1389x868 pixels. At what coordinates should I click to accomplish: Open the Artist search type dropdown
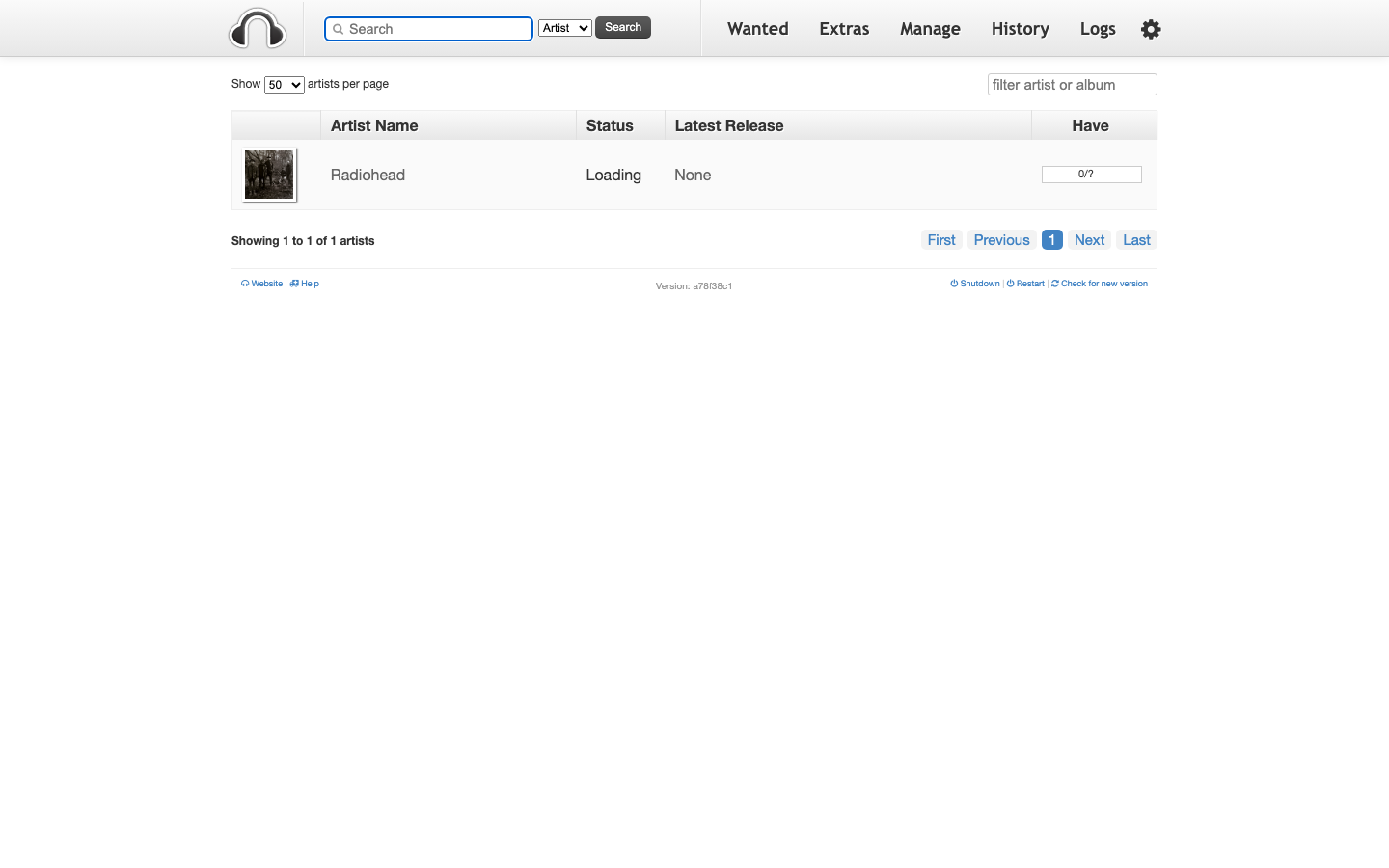tap(565, 28)
